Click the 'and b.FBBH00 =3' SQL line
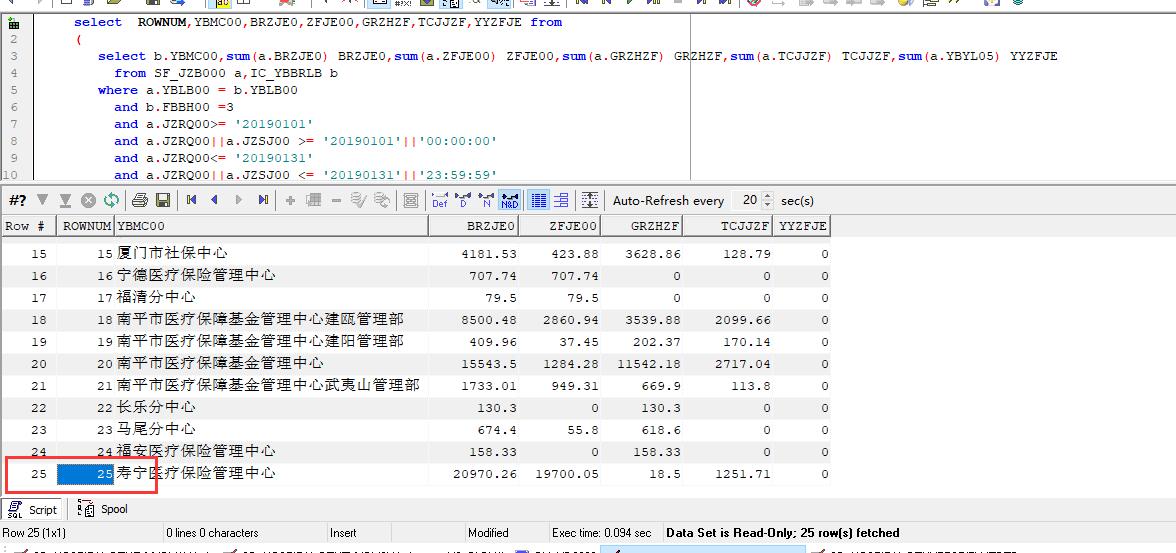 (174, 107)
